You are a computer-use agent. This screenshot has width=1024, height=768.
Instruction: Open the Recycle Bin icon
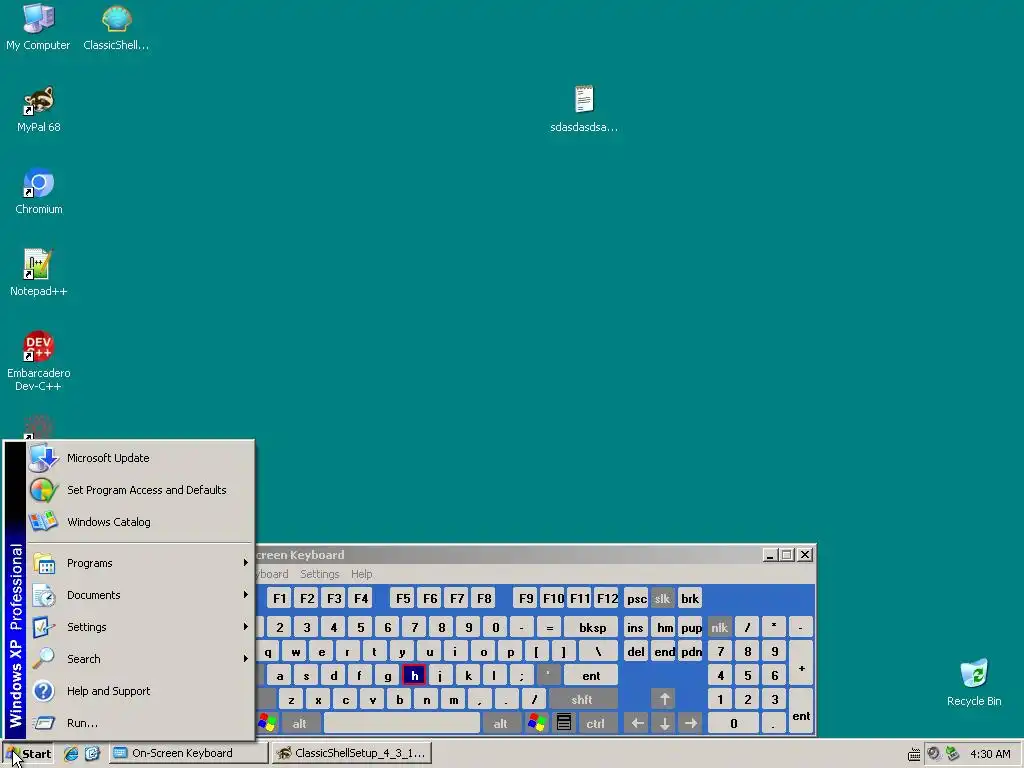pyautogui.click(x=974, y=684)
